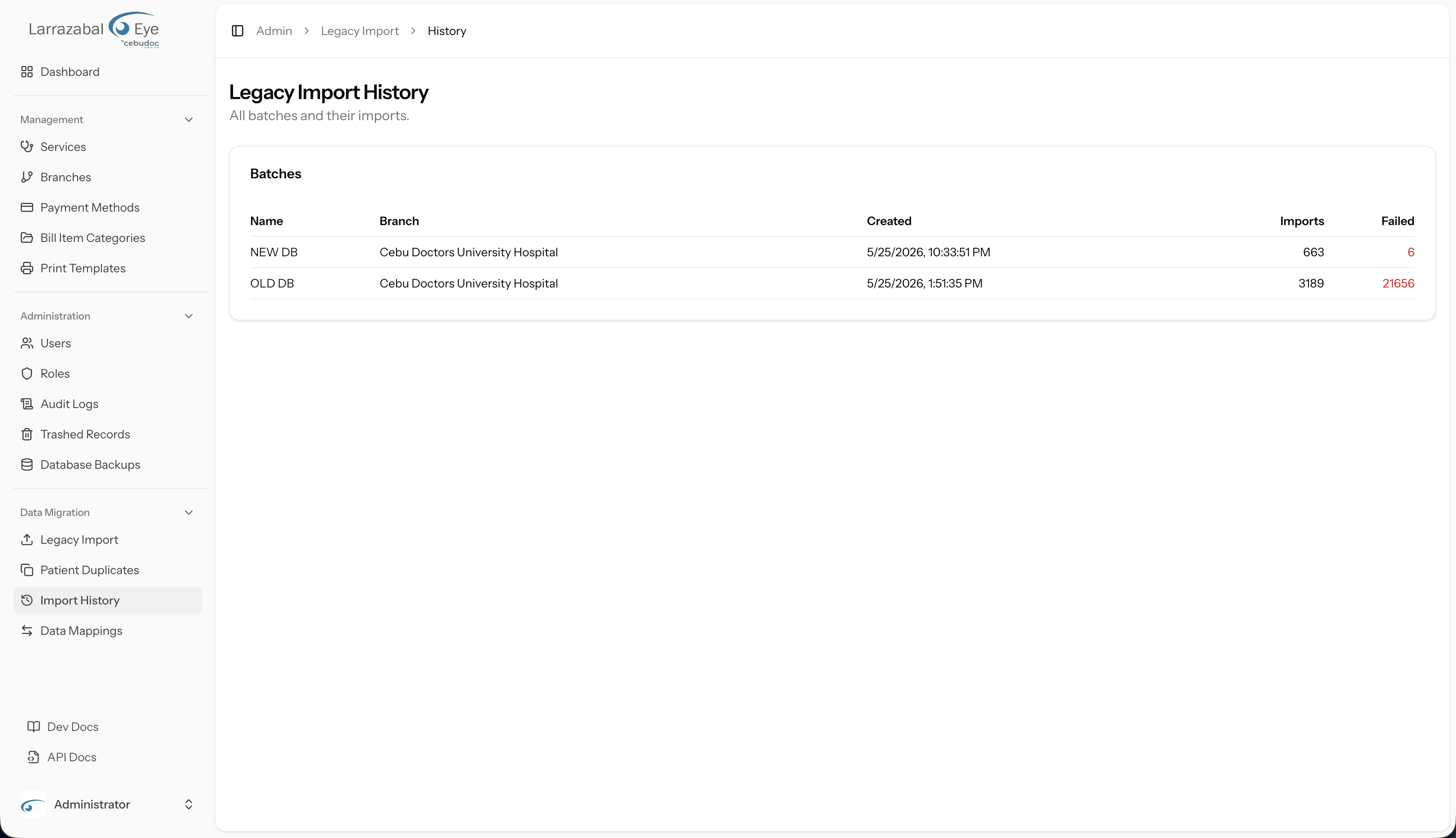Click the Administrator avatar image
Image resolution: width=1456 pixels, height=838 pixels.
(33, 805)
